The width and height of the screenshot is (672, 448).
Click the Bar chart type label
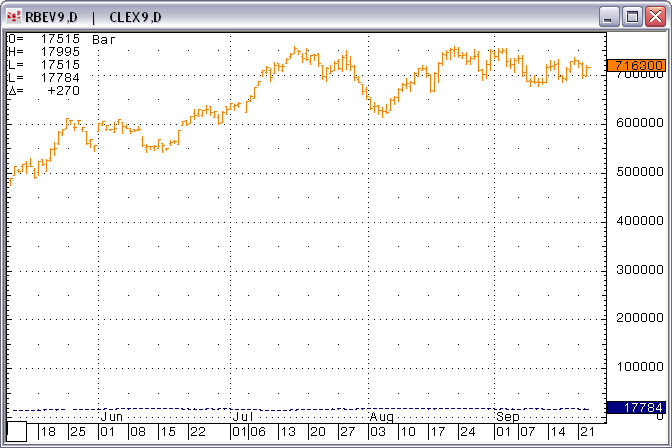pyautogui.click(x=103, y=39)
